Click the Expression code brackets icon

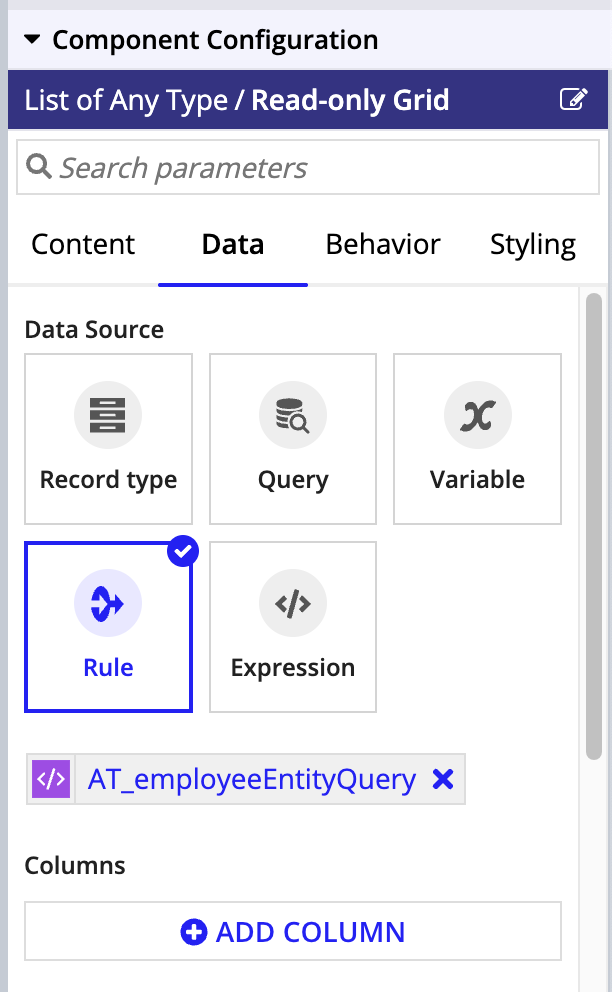[x=292, y=603]
